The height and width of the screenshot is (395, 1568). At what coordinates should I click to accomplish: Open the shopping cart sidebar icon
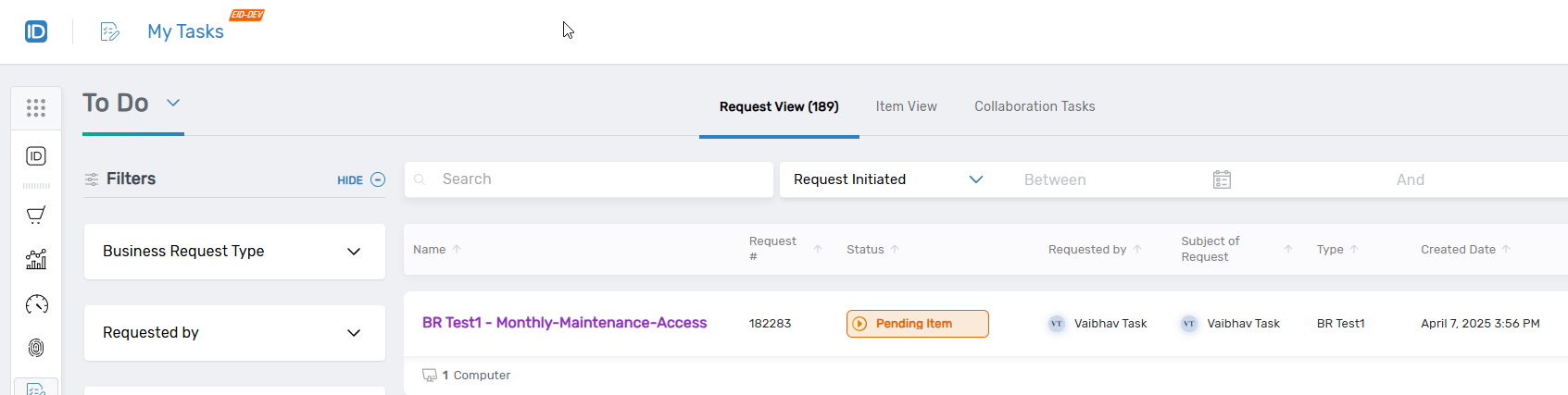coord(36,216)
